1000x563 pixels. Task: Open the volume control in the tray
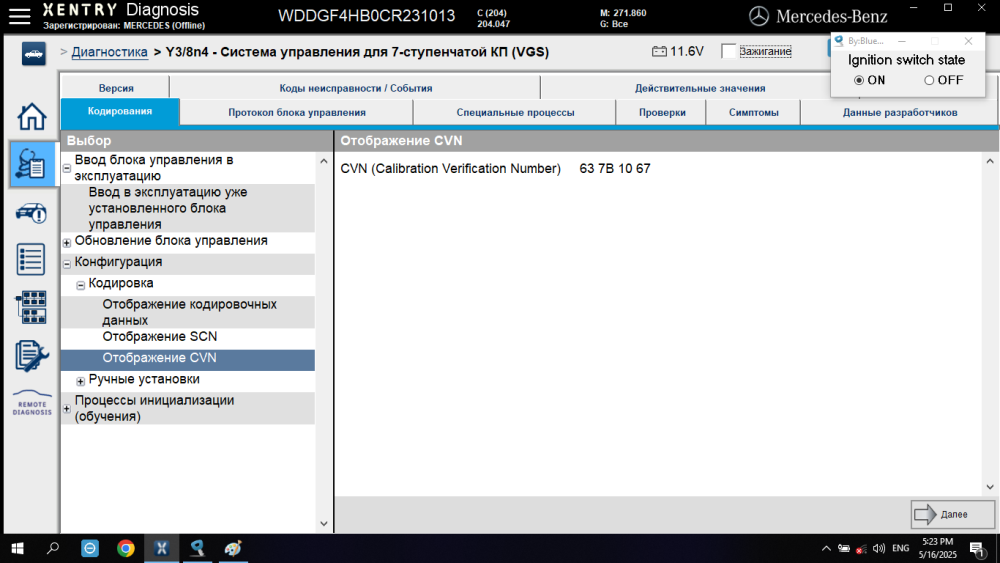click(879, 548)
